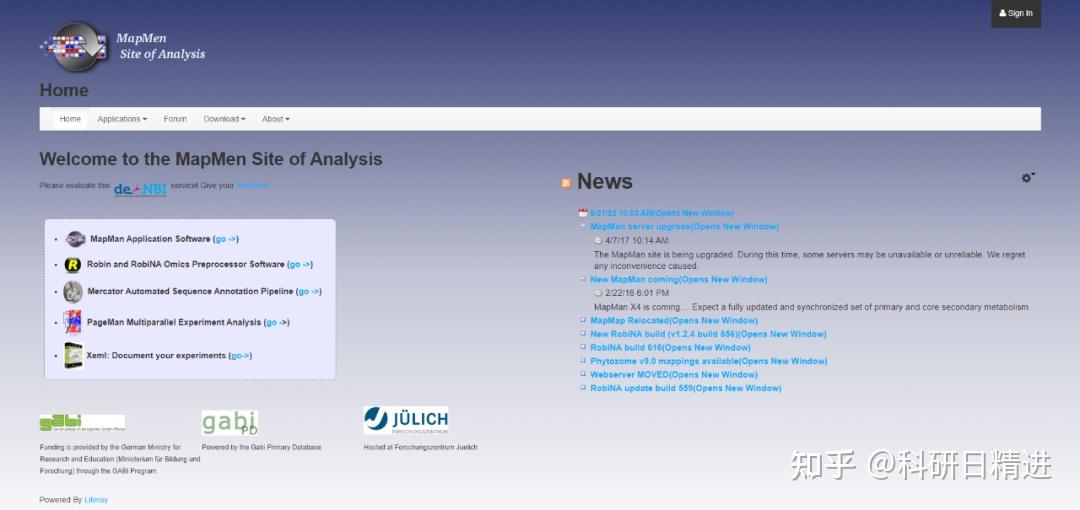Open the News portlet gear options

tap(1028, 178)
